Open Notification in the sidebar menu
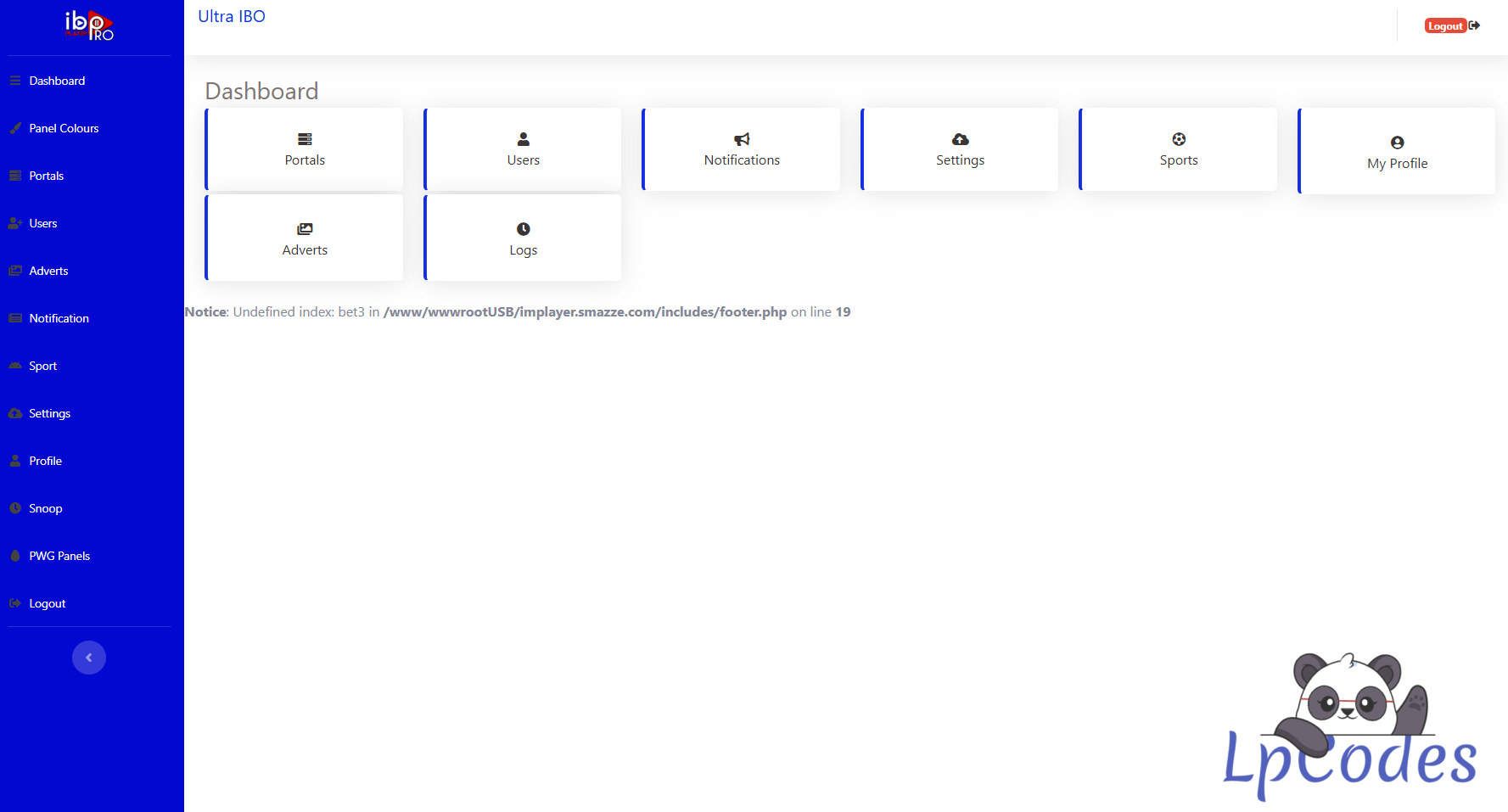This screenshot has height=812, width=1508. coord(59,318)
